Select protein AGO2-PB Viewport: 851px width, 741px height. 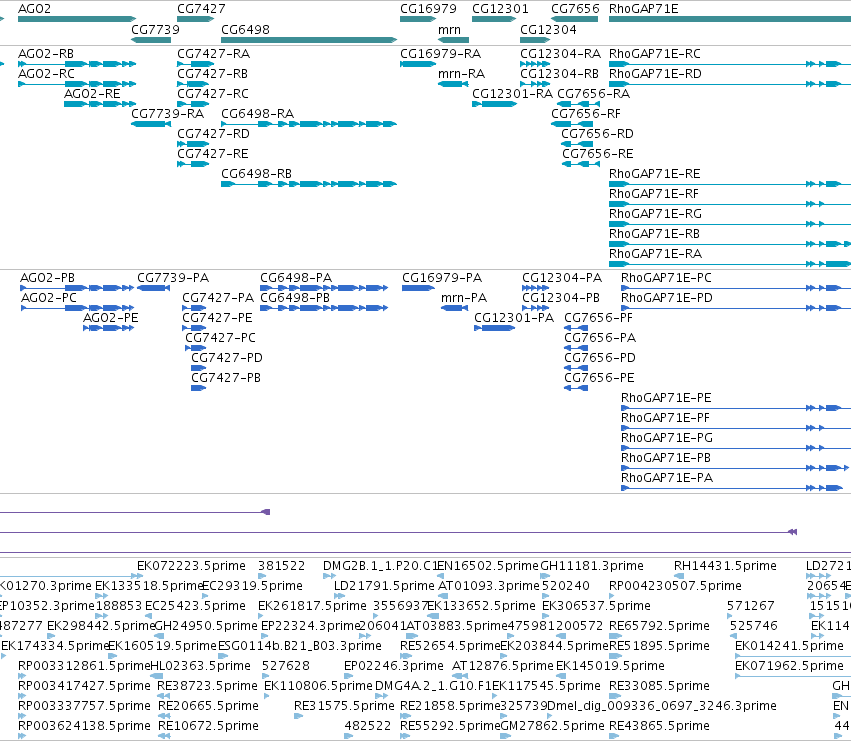coord(47,278)
